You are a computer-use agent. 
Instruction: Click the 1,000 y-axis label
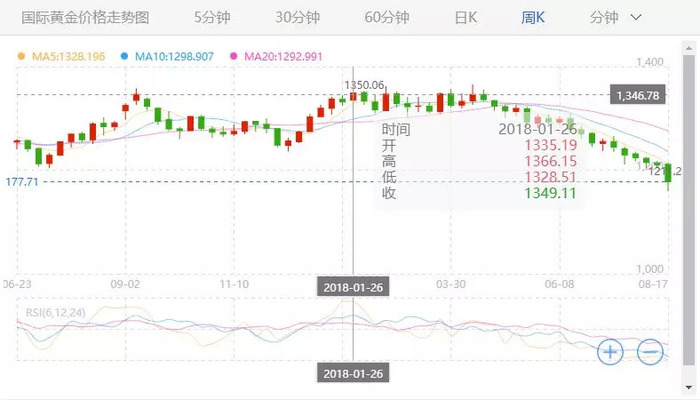click(650, 269)
